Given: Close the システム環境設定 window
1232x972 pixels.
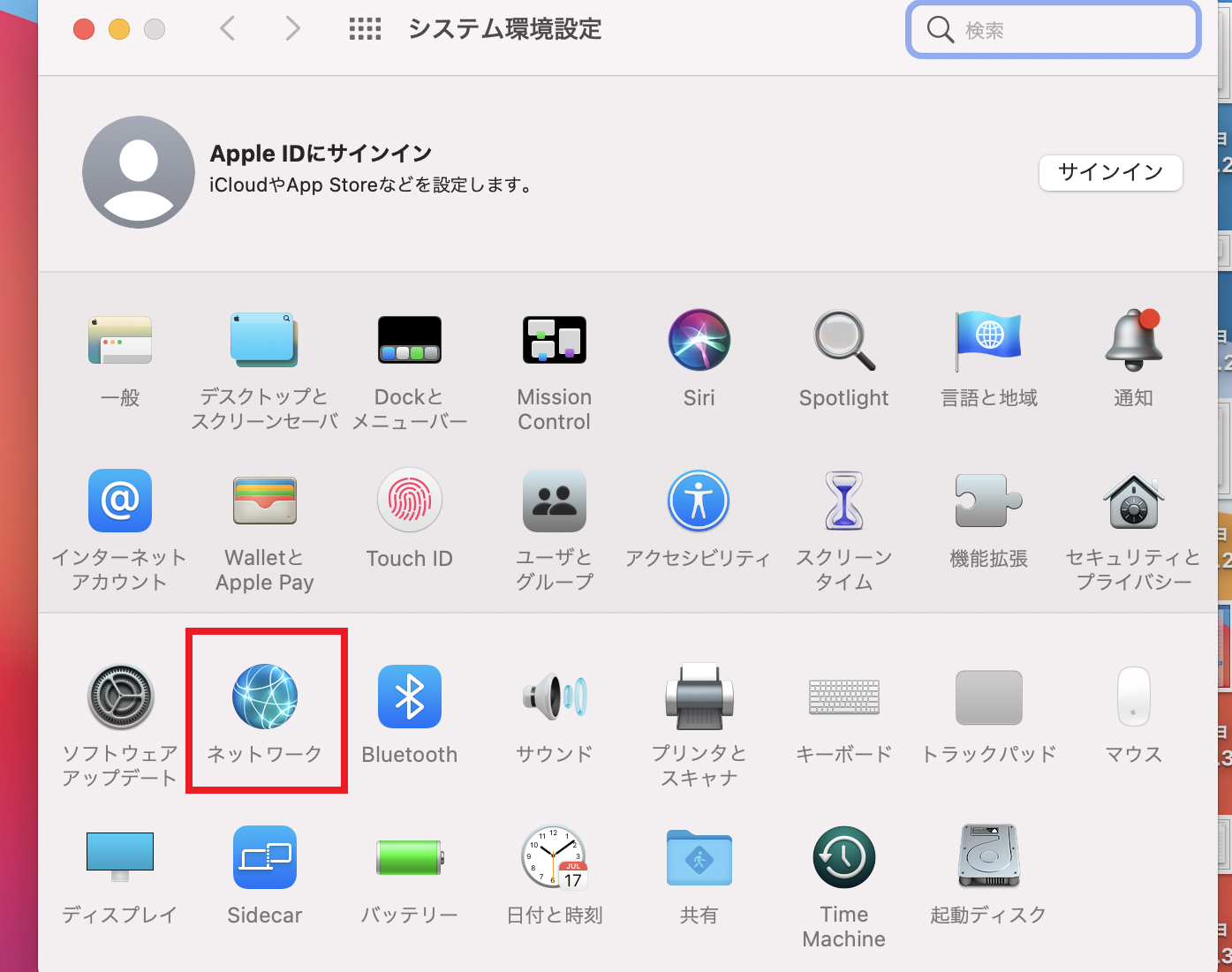Looking at the screenshot, I should click(84, 29).
